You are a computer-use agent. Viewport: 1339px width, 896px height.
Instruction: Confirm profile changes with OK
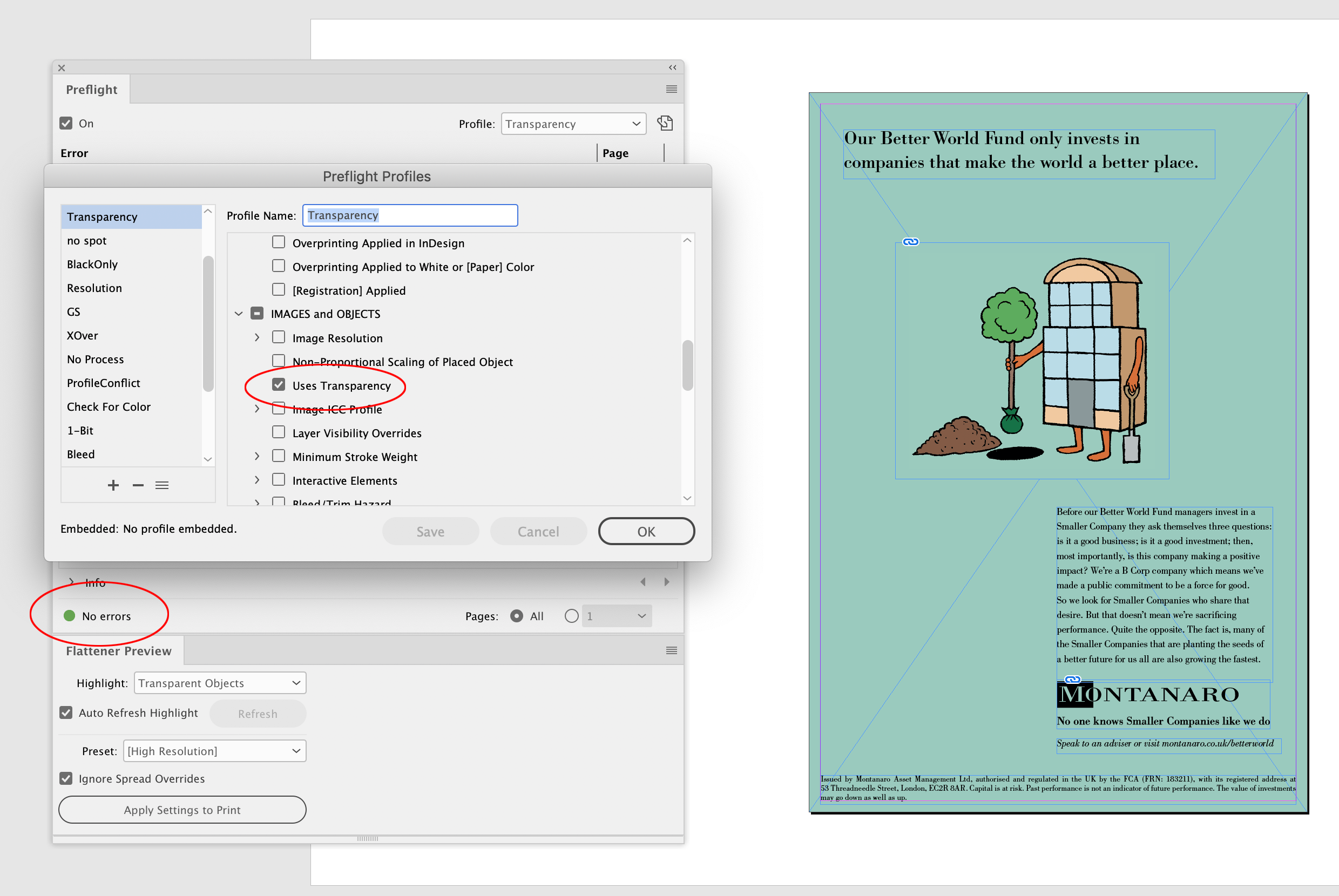coord(646,531)
